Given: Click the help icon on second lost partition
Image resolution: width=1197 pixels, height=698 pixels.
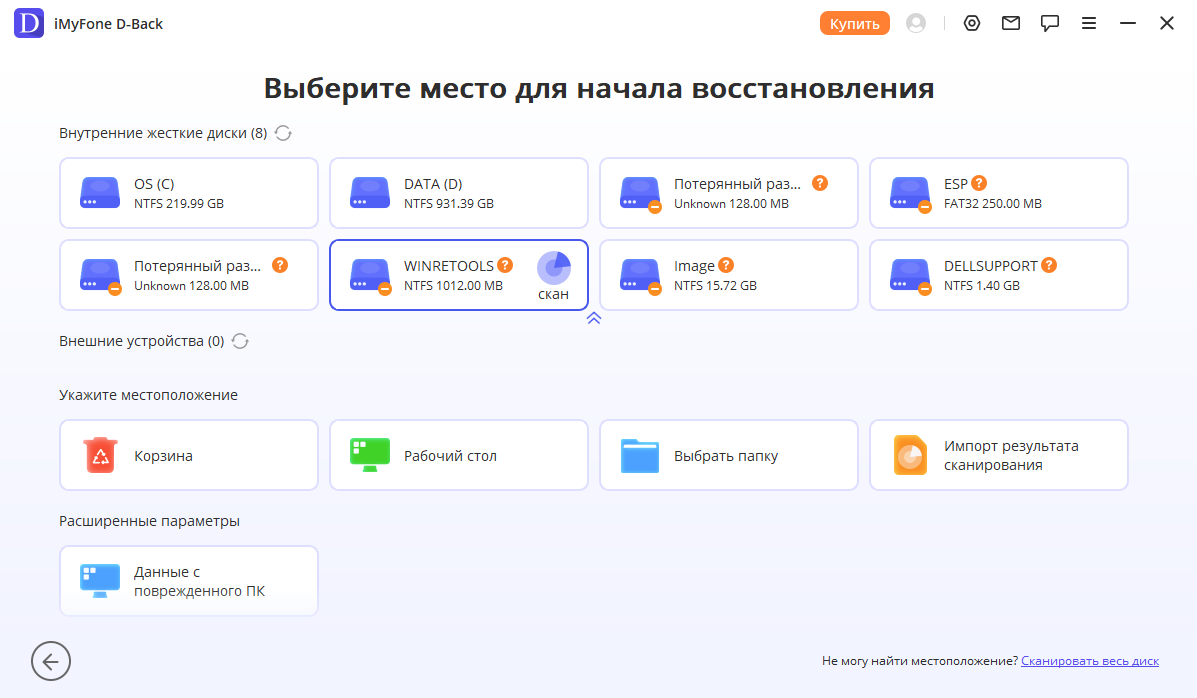Looking at the screenshot, I should (x=280, y=265).
